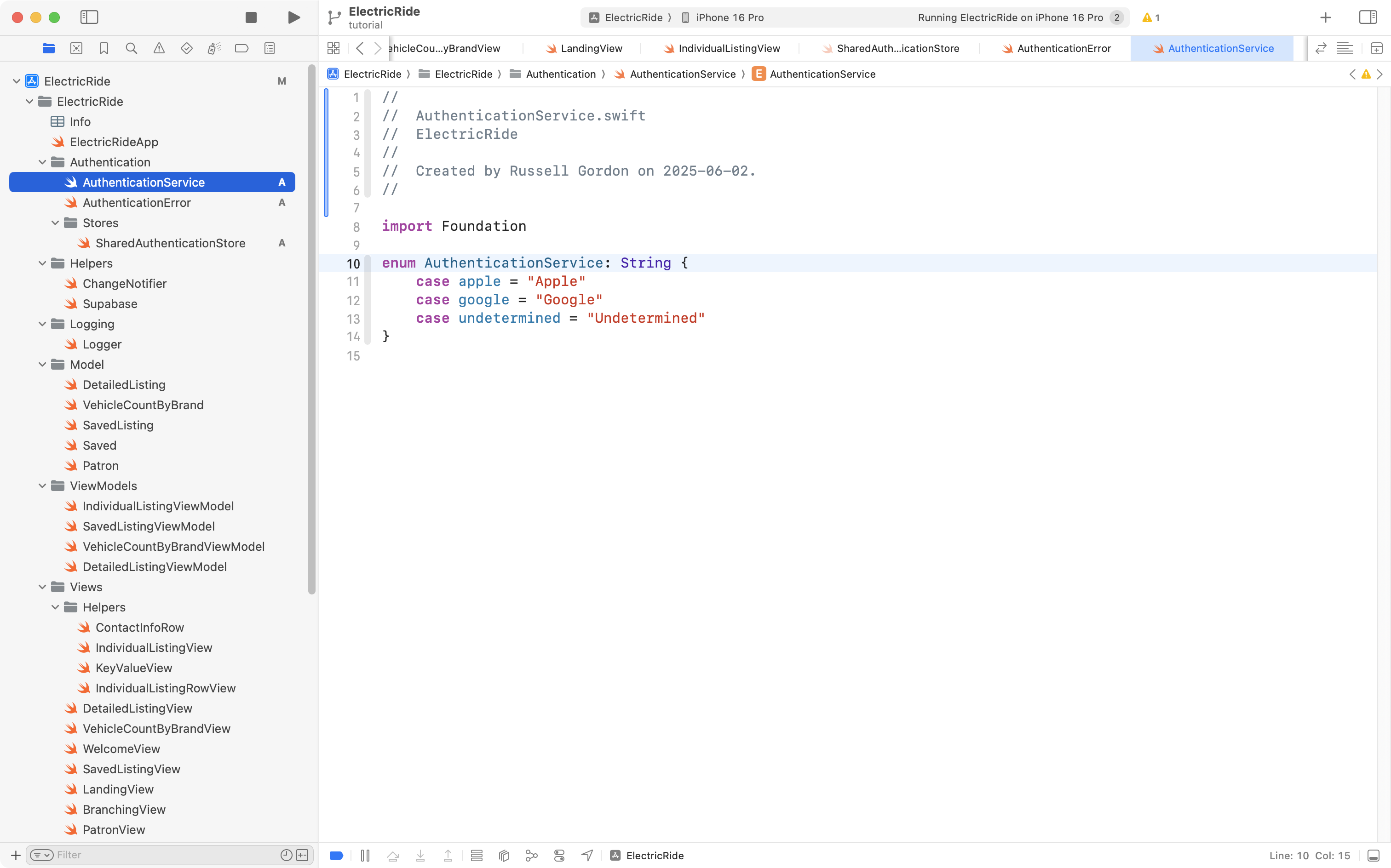Collapse the Model folder disclosure triangle
The height and width of the screenshot is (868, 1391).
pos(42,365)
